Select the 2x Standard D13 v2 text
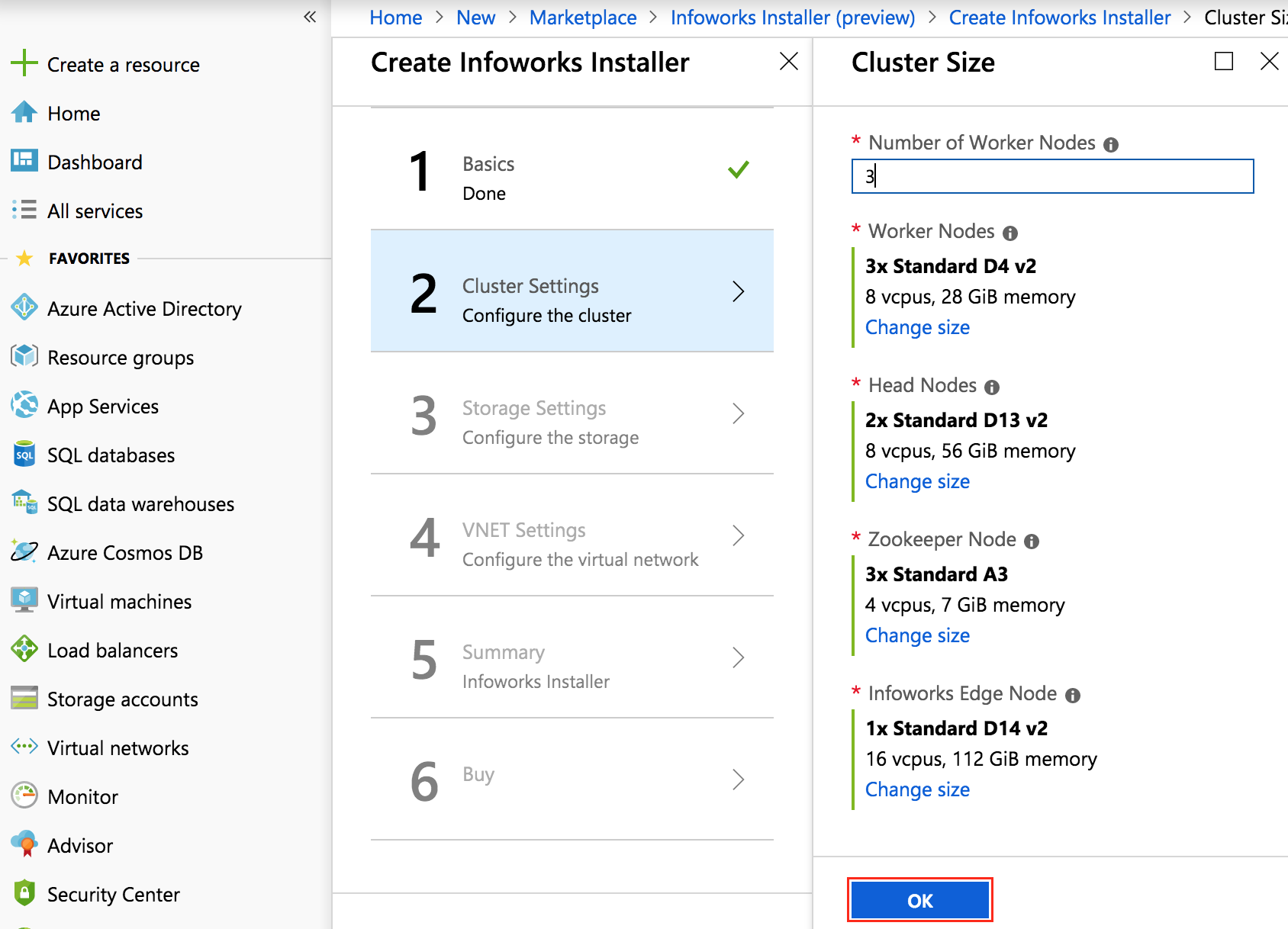This screenshot has width=1288, height=929. pos(956,420)
